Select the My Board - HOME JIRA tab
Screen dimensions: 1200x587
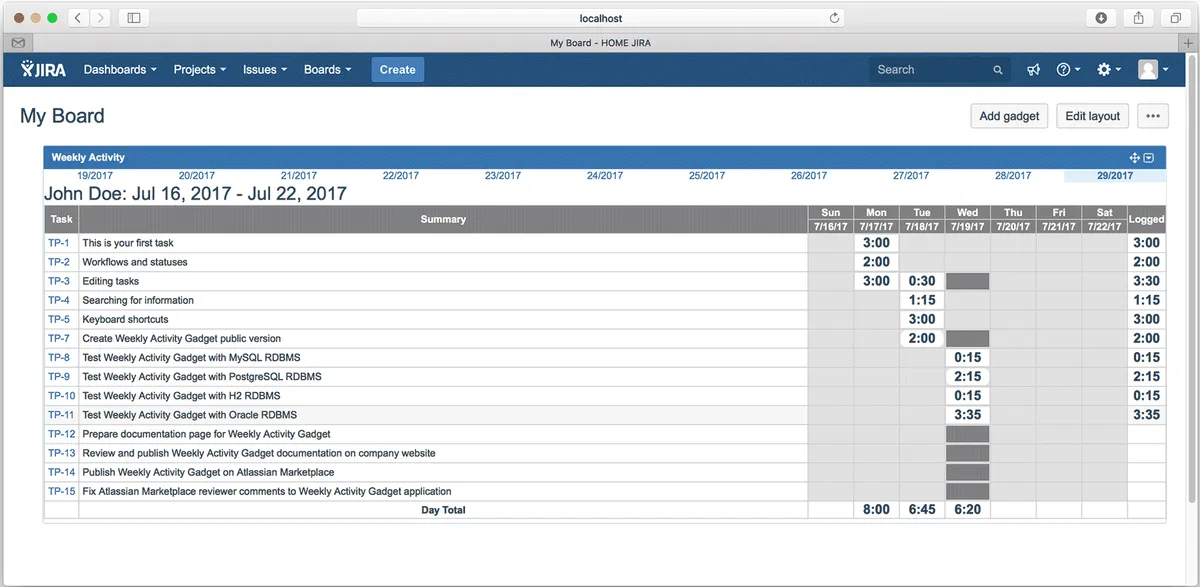[x=600, y=43]
